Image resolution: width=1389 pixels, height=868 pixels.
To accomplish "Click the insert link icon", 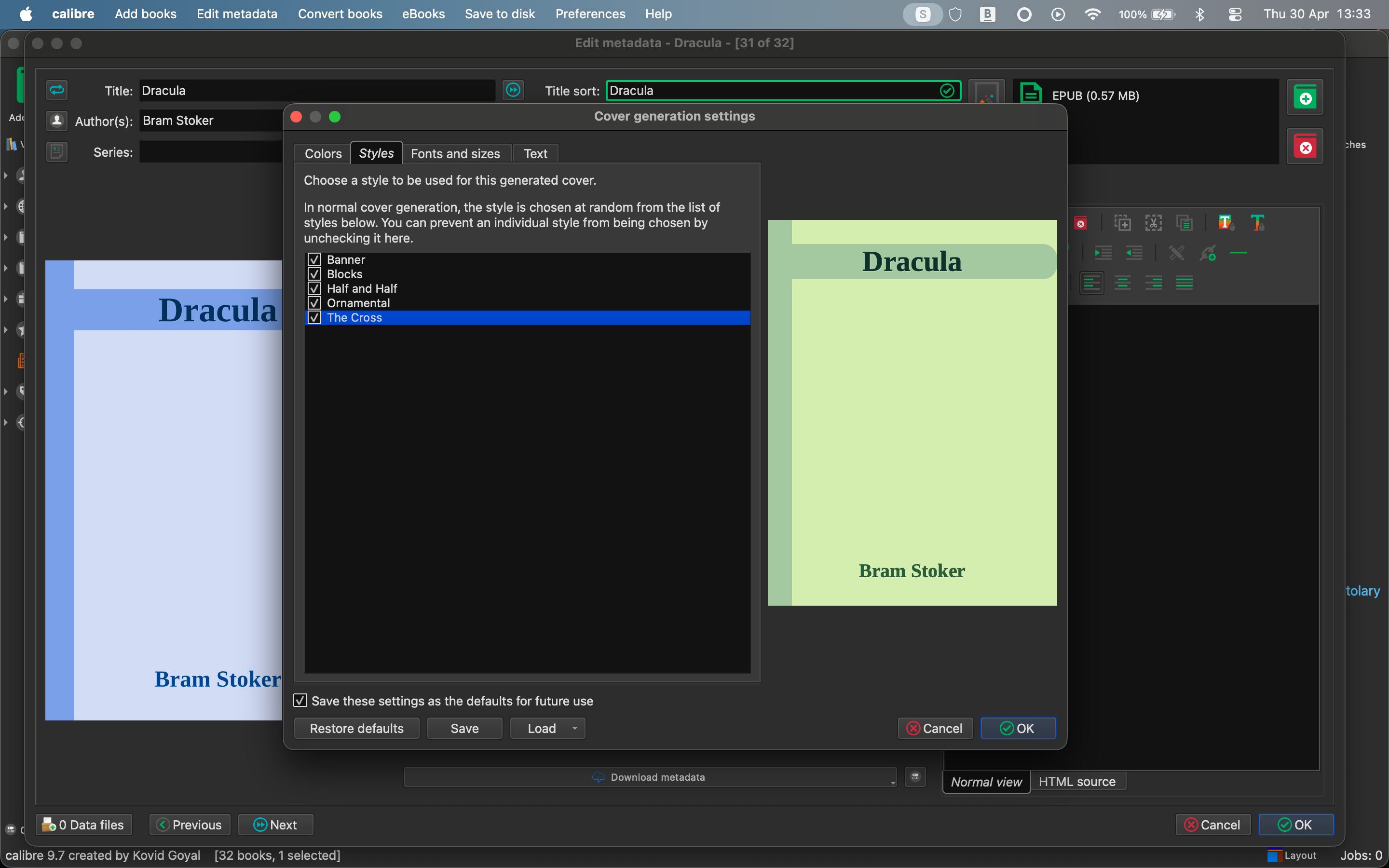I will [1208, 253].
